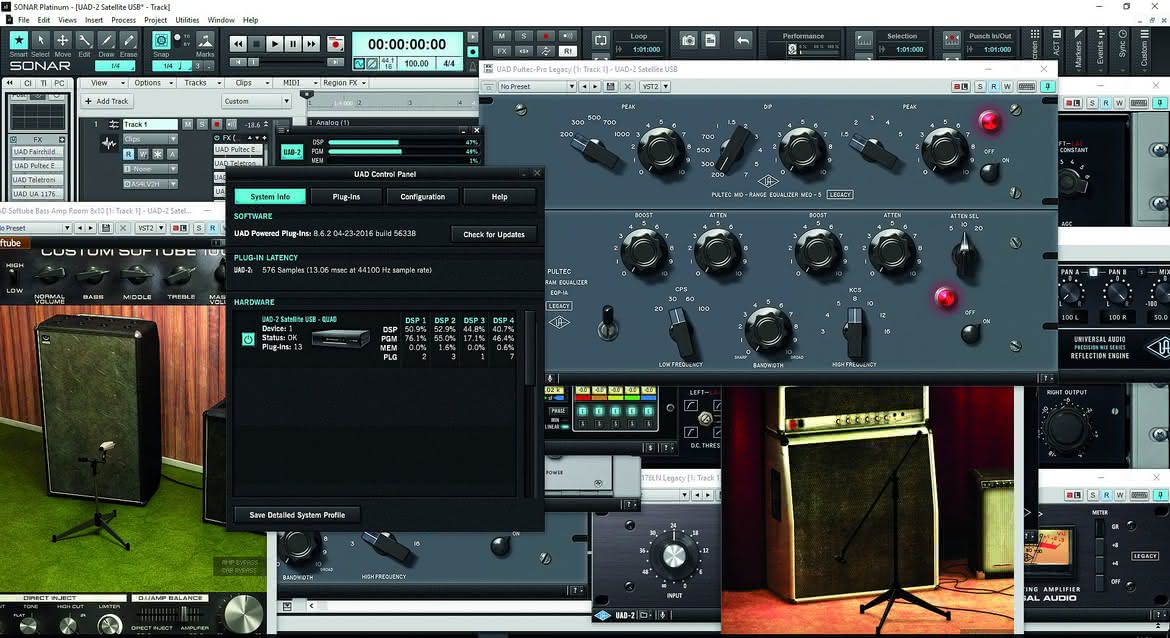Image resolution: width=1170 pixels, height=638 pixels.
Task: Open the Help tab in UAD Control Panel
Action: [x=499, y=197]
